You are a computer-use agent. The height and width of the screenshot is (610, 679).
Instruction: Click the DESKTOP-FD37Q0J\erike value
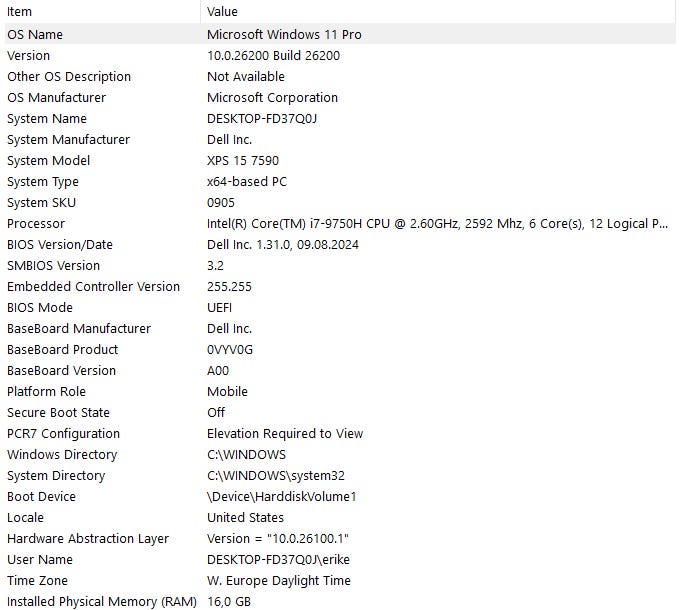coord(278,559)
